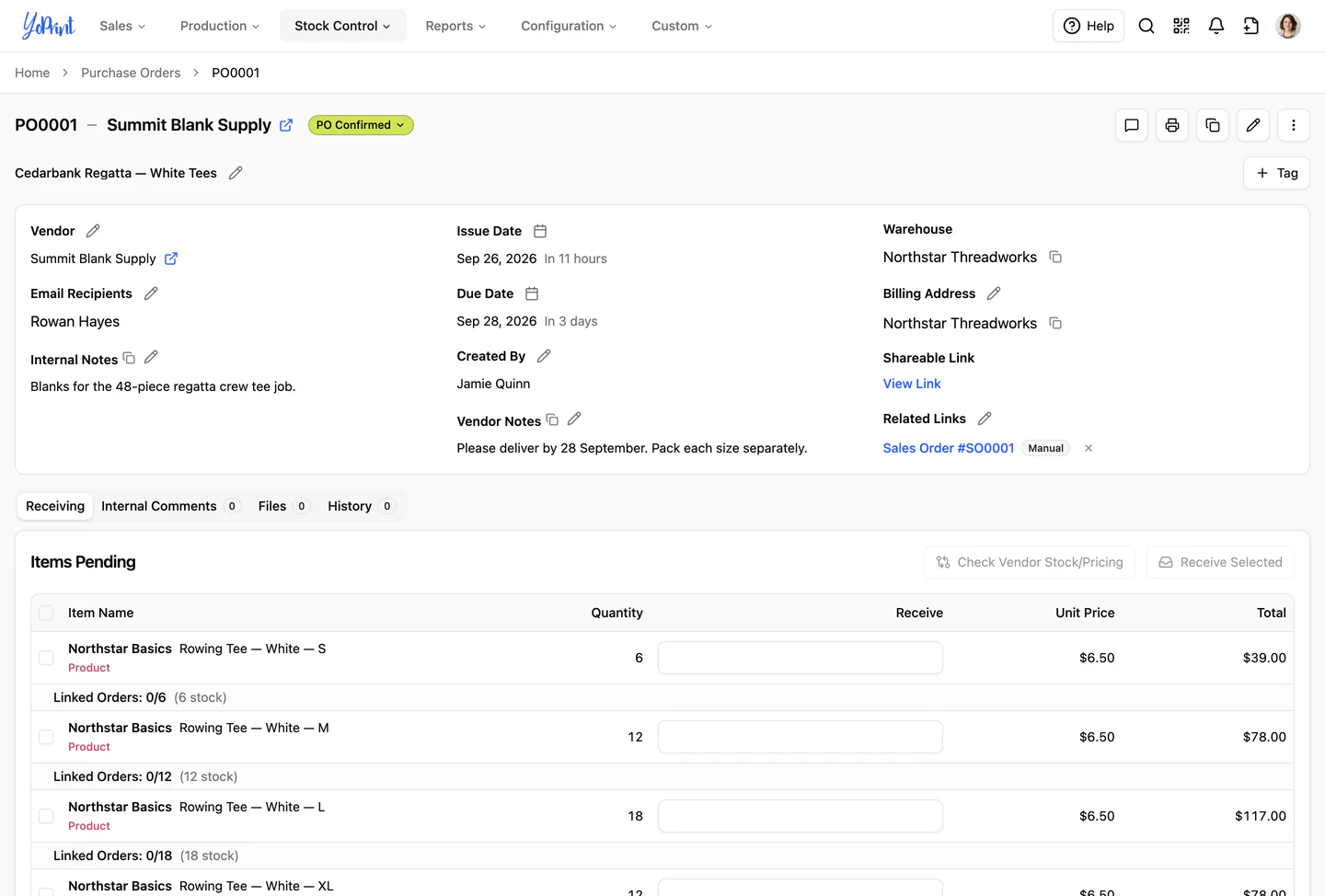The width and height of the screenshot is (1325, 896).
Task: Open the comments icon button
Action: tap(1132, 125)
